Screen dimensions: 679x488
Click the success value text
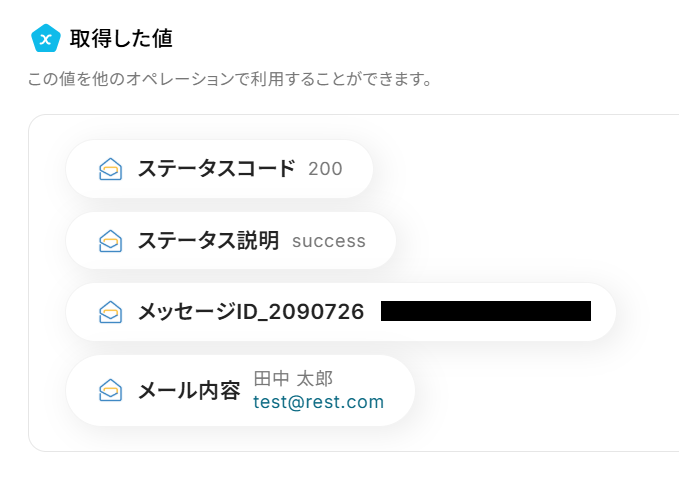[x=329, y=241]
